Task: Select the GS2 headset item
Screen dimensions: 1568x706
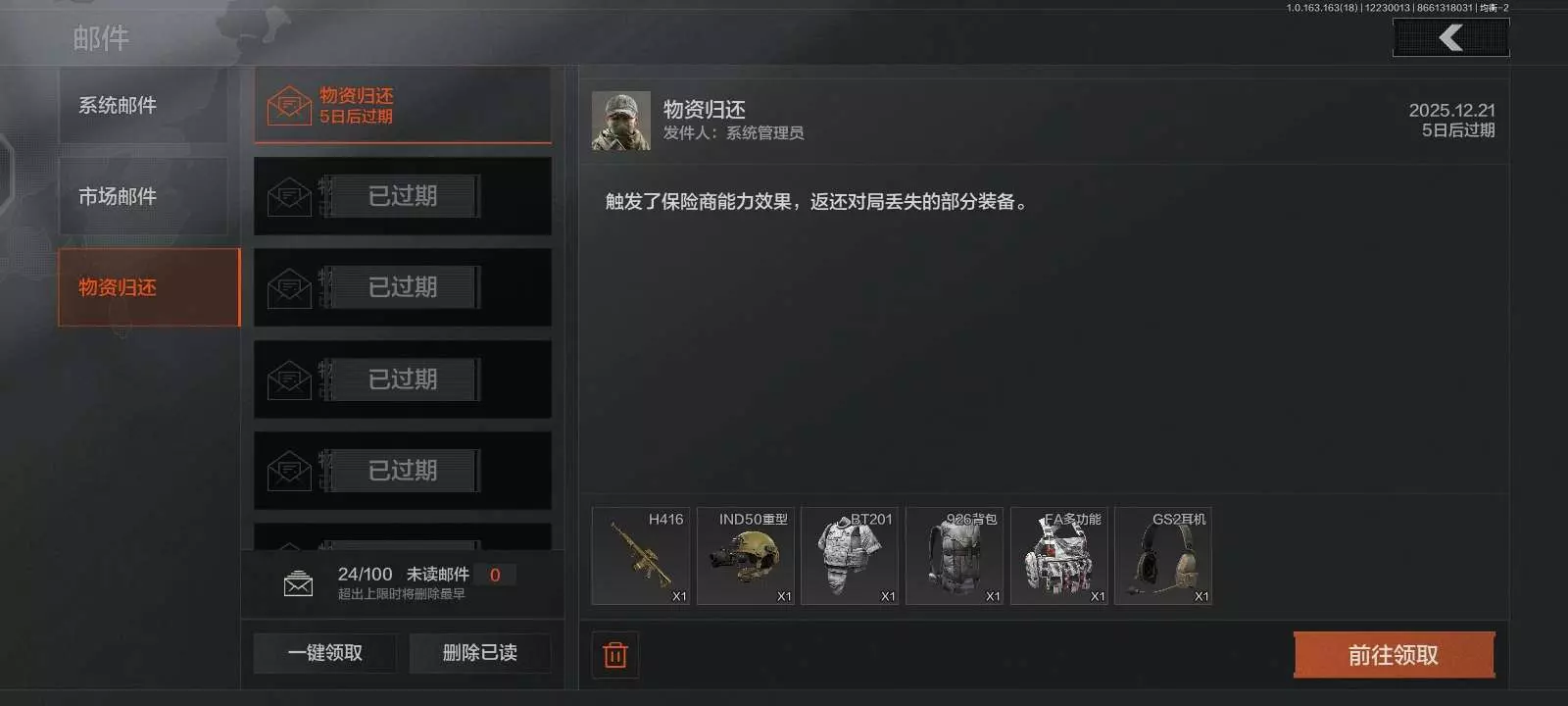Action: click(x=1163, y=556)
